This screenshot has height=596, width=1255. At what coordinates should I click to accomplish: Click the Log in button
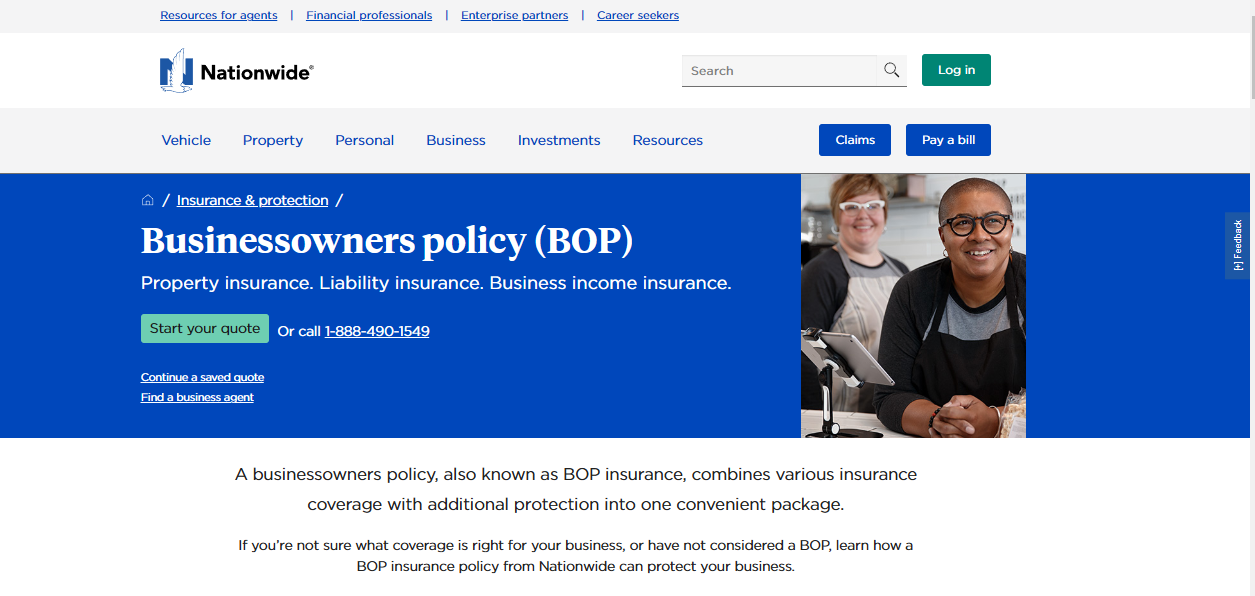(x=955, y=70)
